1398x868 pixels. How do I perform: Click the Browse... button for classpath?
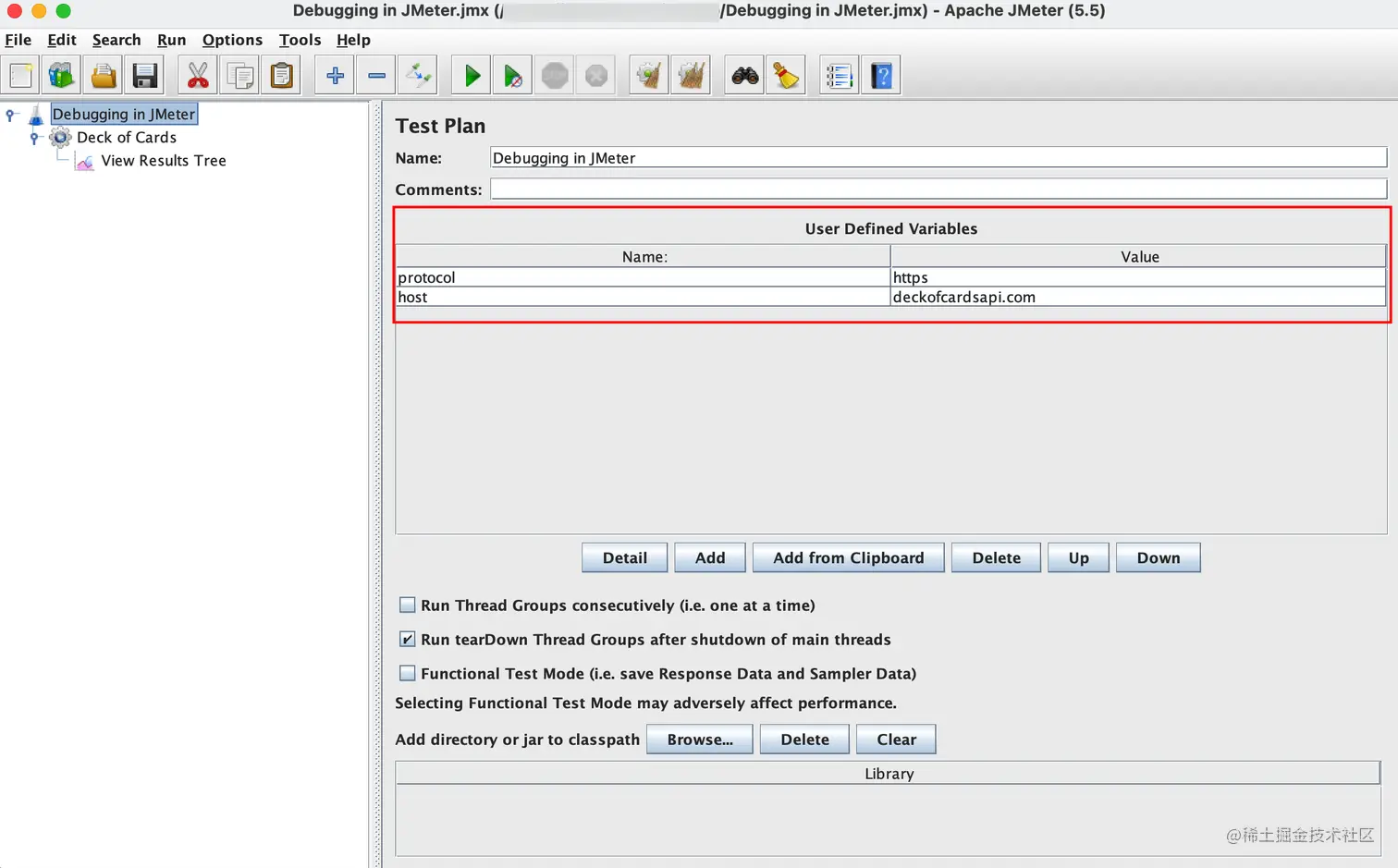700,740
